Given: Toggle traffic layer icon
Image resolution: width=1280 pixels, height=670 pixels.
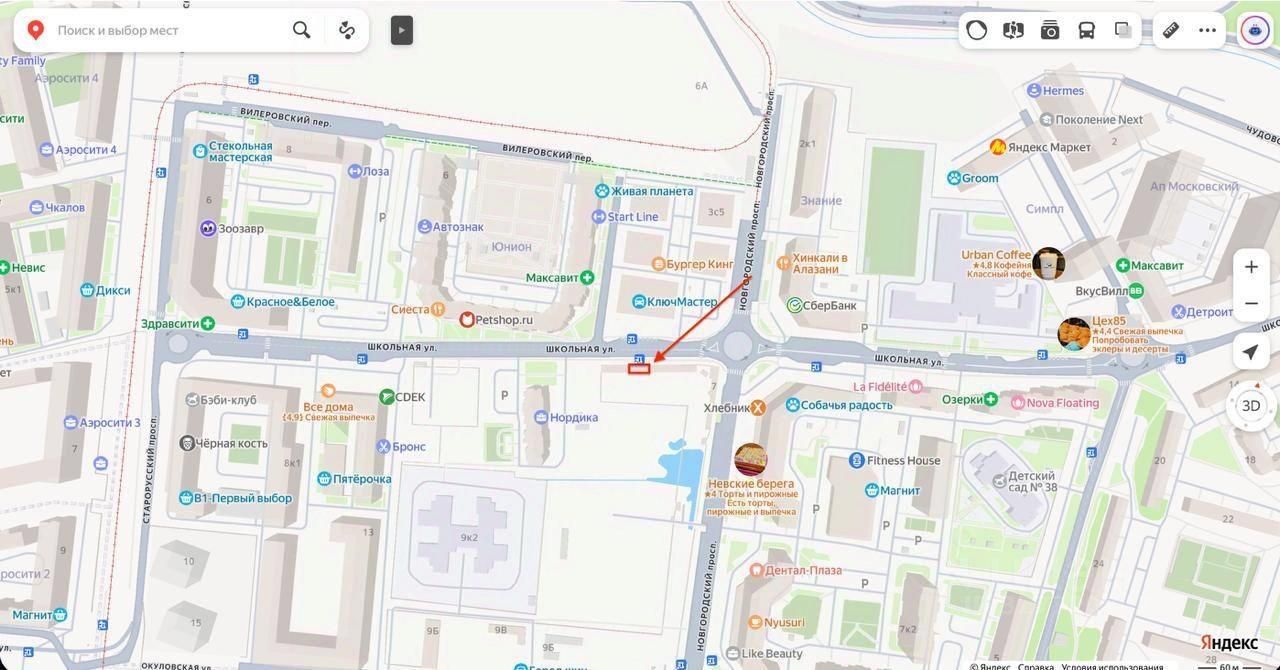Looking at the screenshot, I should tap(977, 30).
